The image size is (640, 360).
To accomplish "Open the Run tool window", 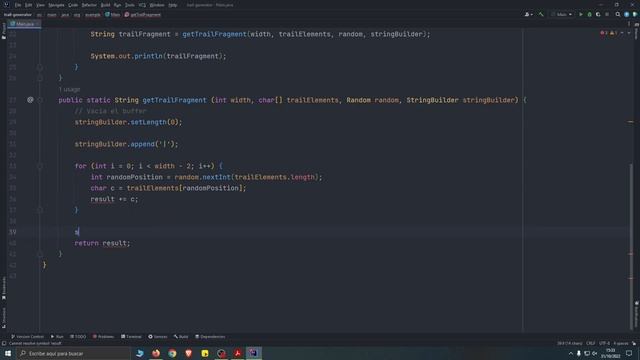I will coord(57,337).
